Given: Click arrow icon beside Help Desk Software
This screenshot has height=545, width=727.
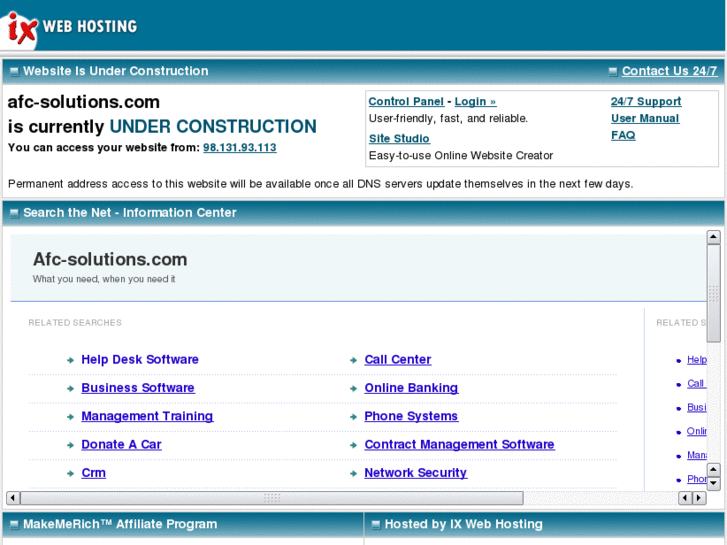Looking at the screenshot, I should (70, 360).
